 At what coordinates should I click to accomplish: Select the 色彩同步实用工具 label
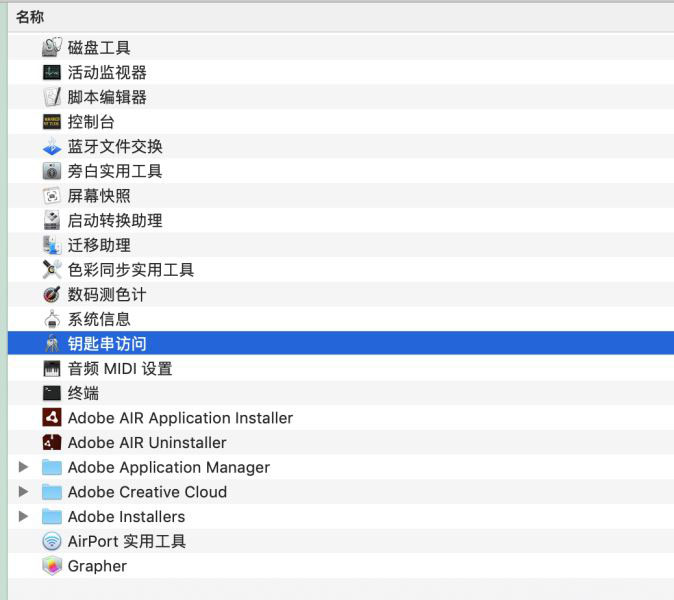point(131,269)
